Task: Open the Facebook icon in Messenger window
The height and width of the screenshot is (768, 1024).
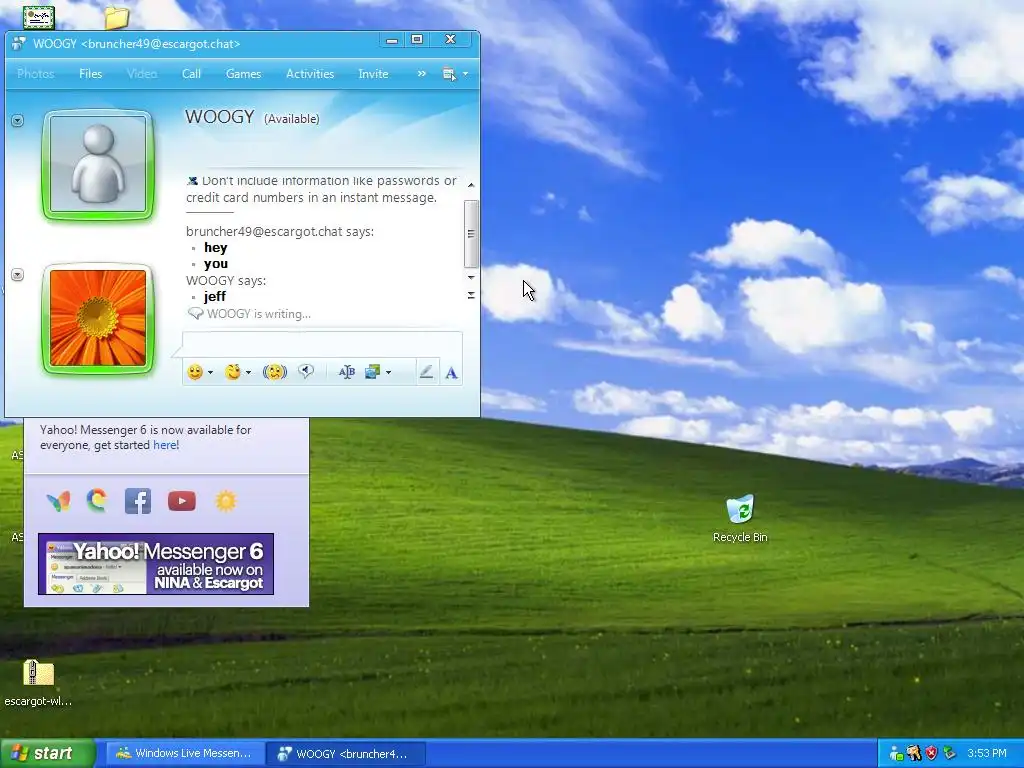Action: tap(138, 501)
